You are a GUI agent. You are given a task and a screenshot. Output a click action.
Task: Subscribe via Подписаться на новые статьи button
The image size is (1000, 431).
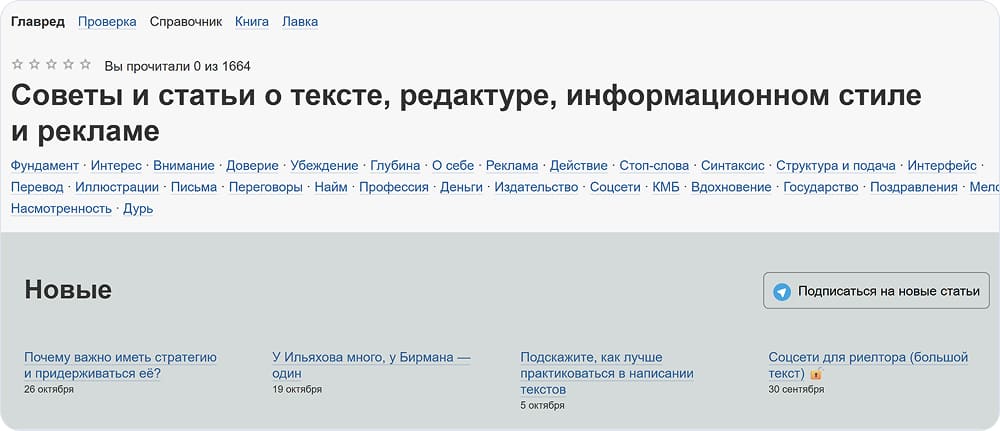pos(876,291)
